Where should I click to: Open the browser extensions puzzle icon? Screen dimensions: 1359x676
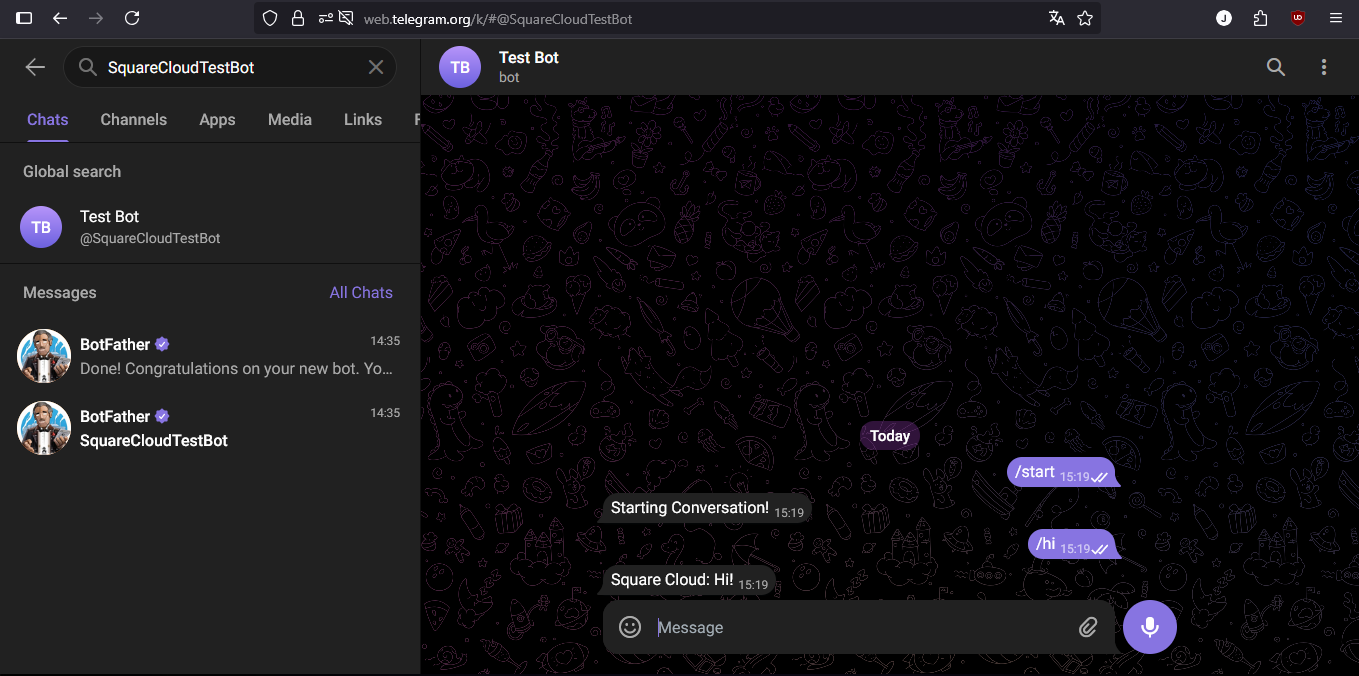pyautogui.click(x=1260, y=18)
